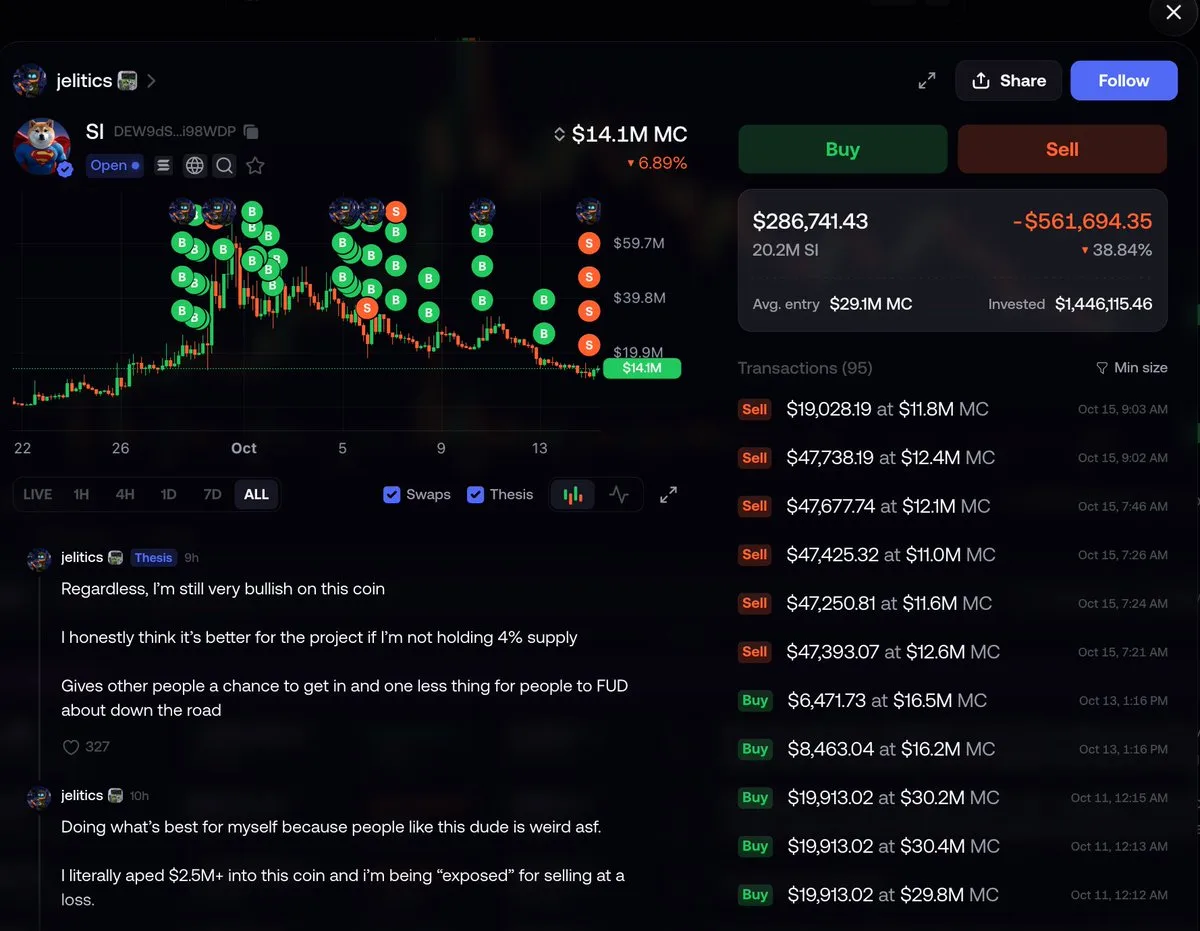Click the Sell marker next to $59.7M
Screen dimensions: 1200x931
(x=589, y=243)
